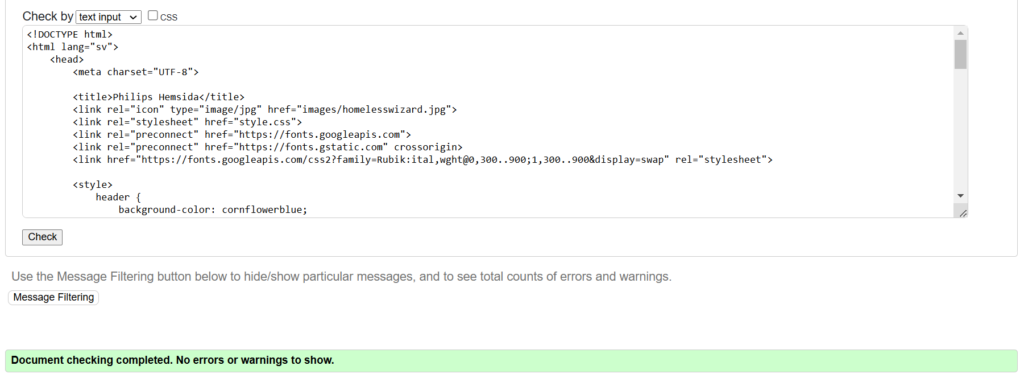Click the textarea scrollbar thumb

coord(960,54)
